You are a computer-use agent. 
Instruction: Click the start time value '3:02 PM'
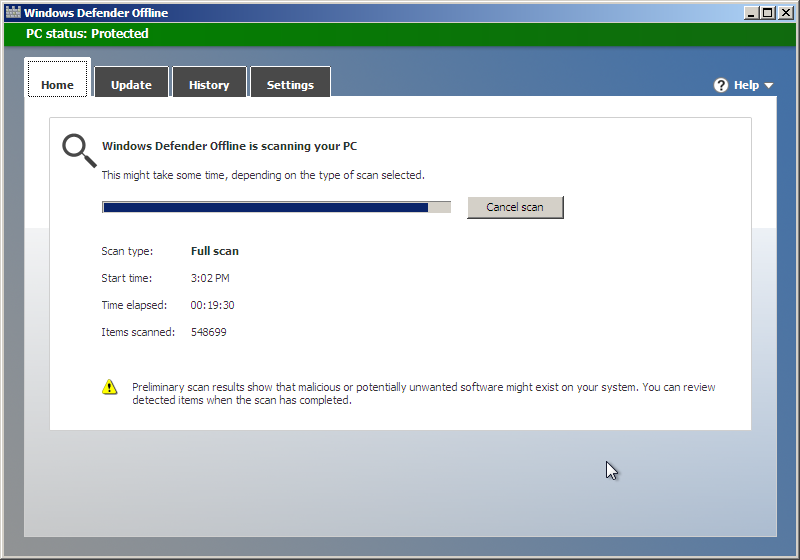point(210,278)
